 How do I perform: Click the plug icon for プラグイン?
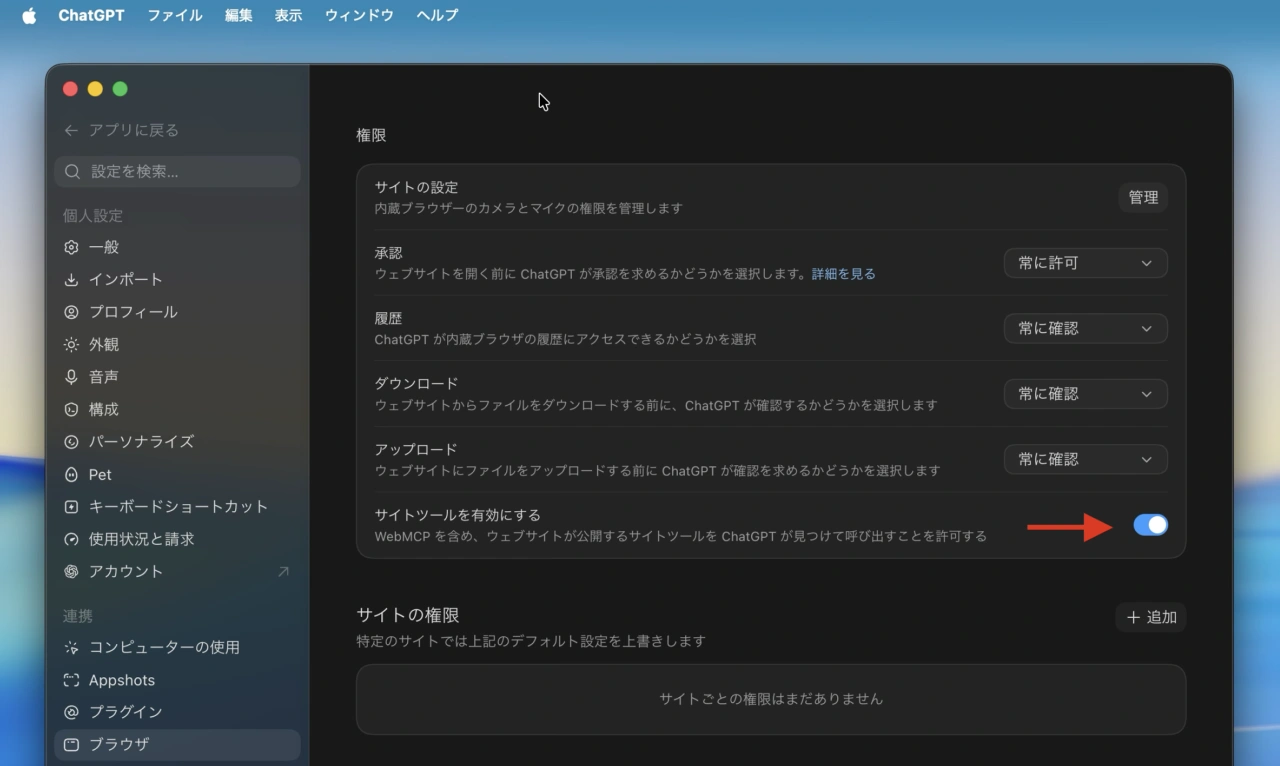click(71, 712)
